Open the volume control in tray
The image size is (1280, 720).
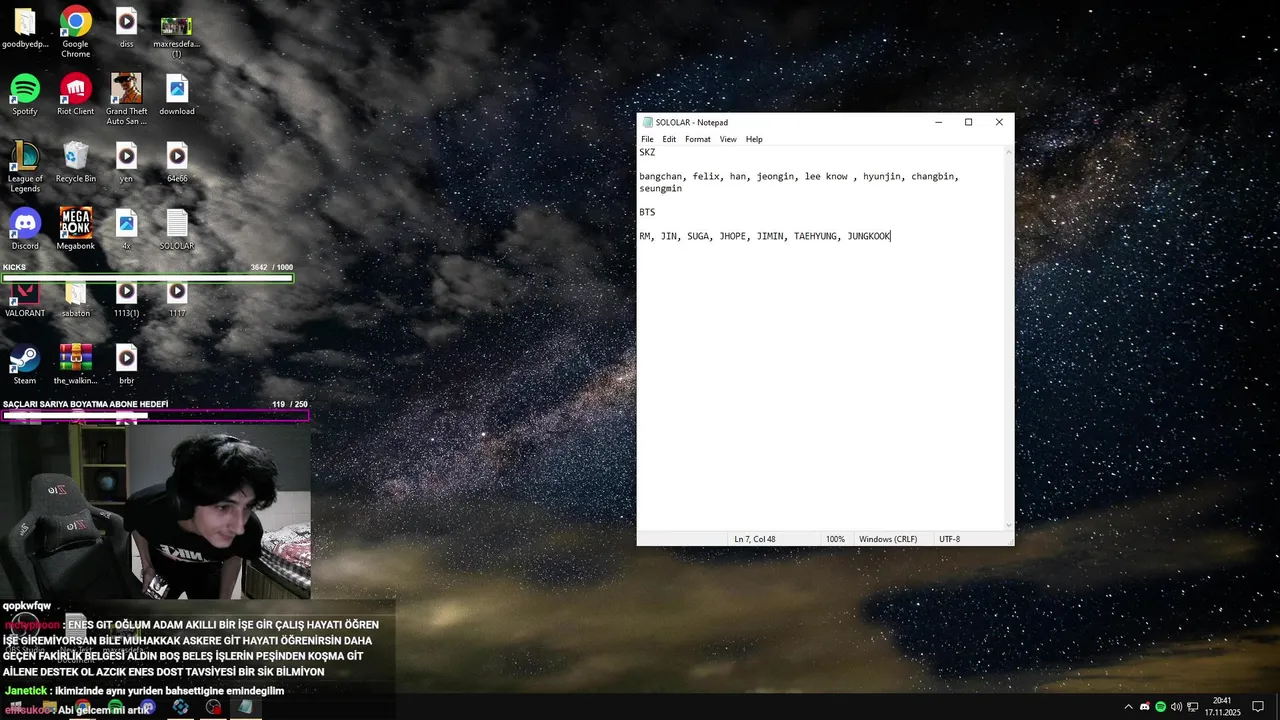[x=1176, y=707]
